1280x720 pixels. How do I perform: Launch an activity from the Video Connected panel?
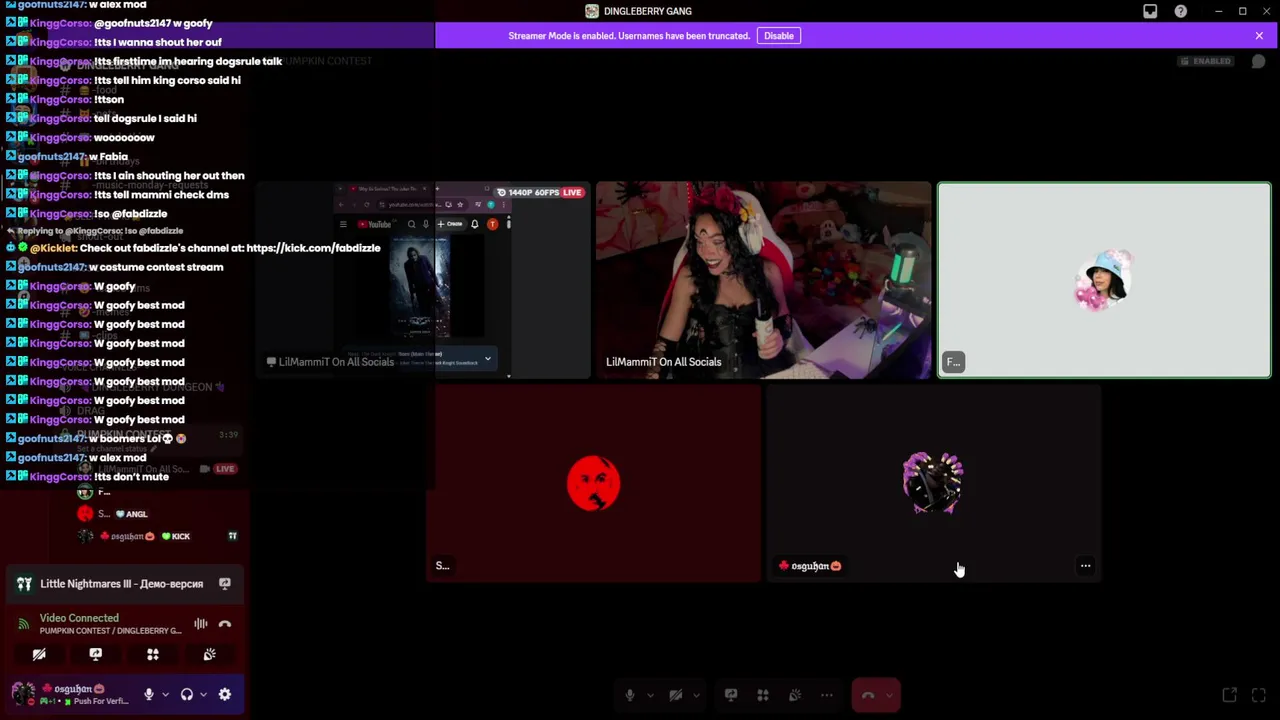click(153, 654)
